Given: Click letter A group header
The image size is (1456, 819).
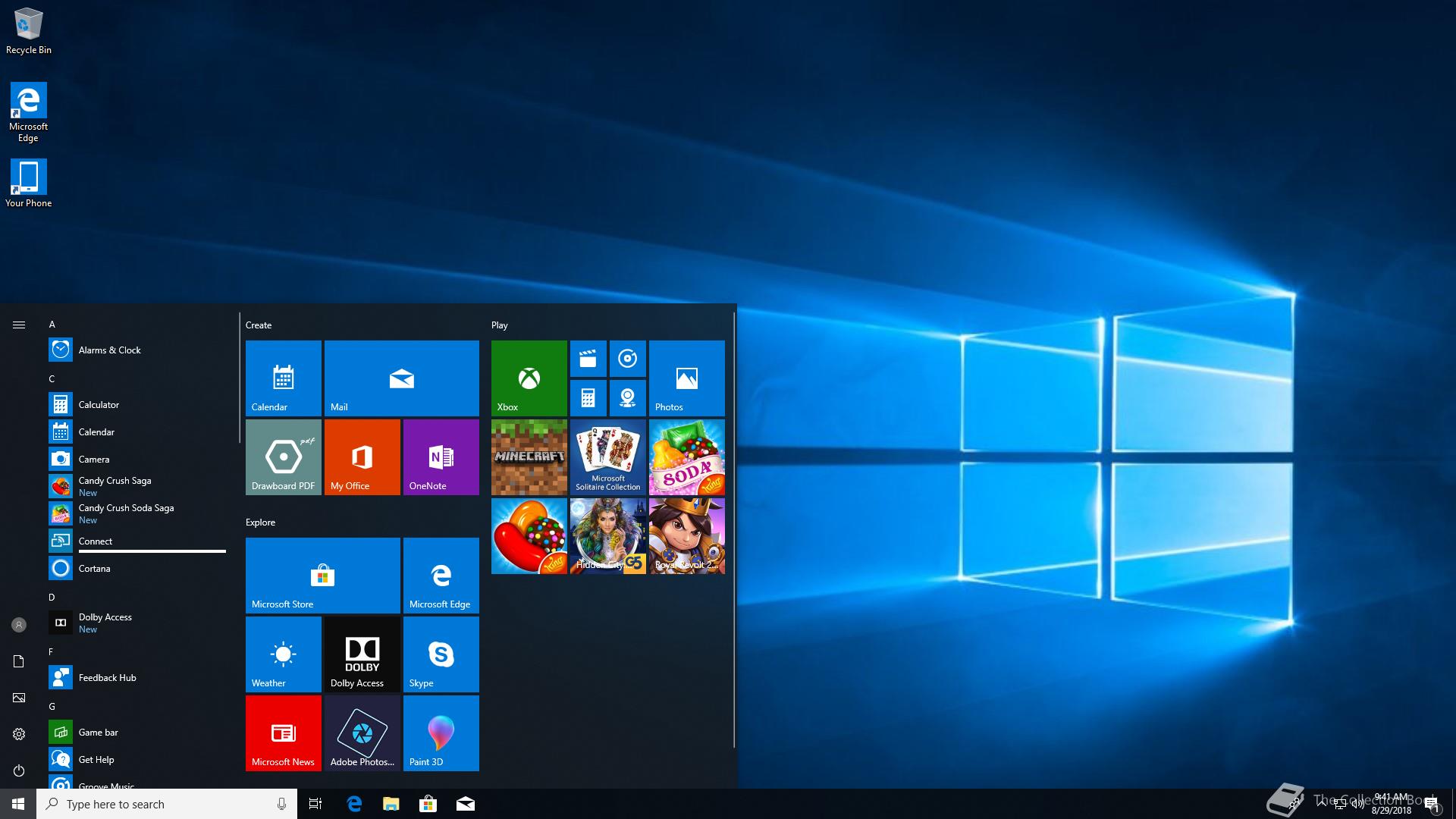Looking at the screenshot, I should pos(52,325).
